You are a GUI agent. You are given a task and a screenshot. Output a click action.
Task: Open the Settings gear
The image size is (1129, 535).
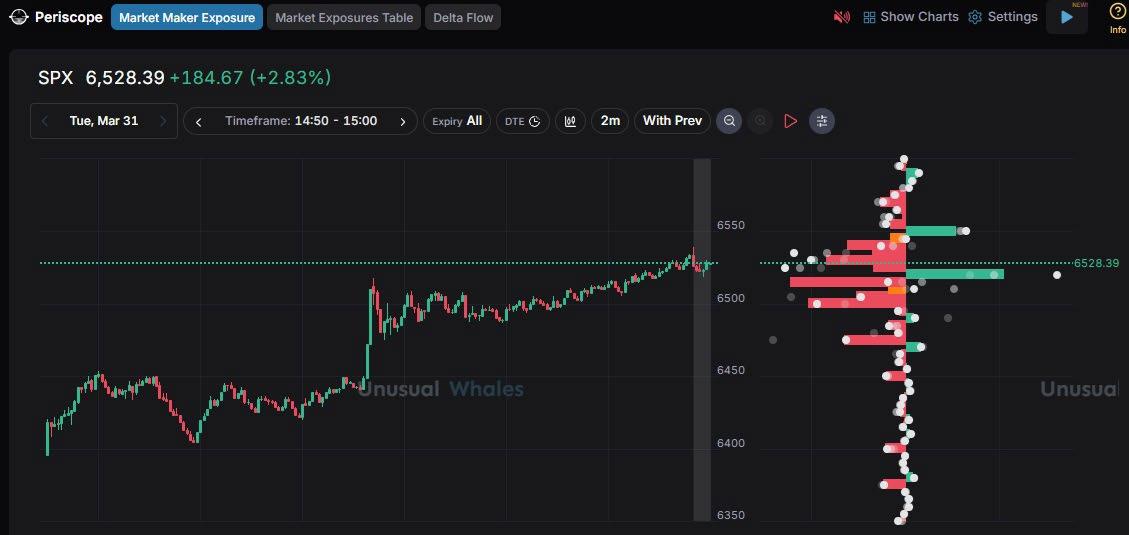point(1002,17)
